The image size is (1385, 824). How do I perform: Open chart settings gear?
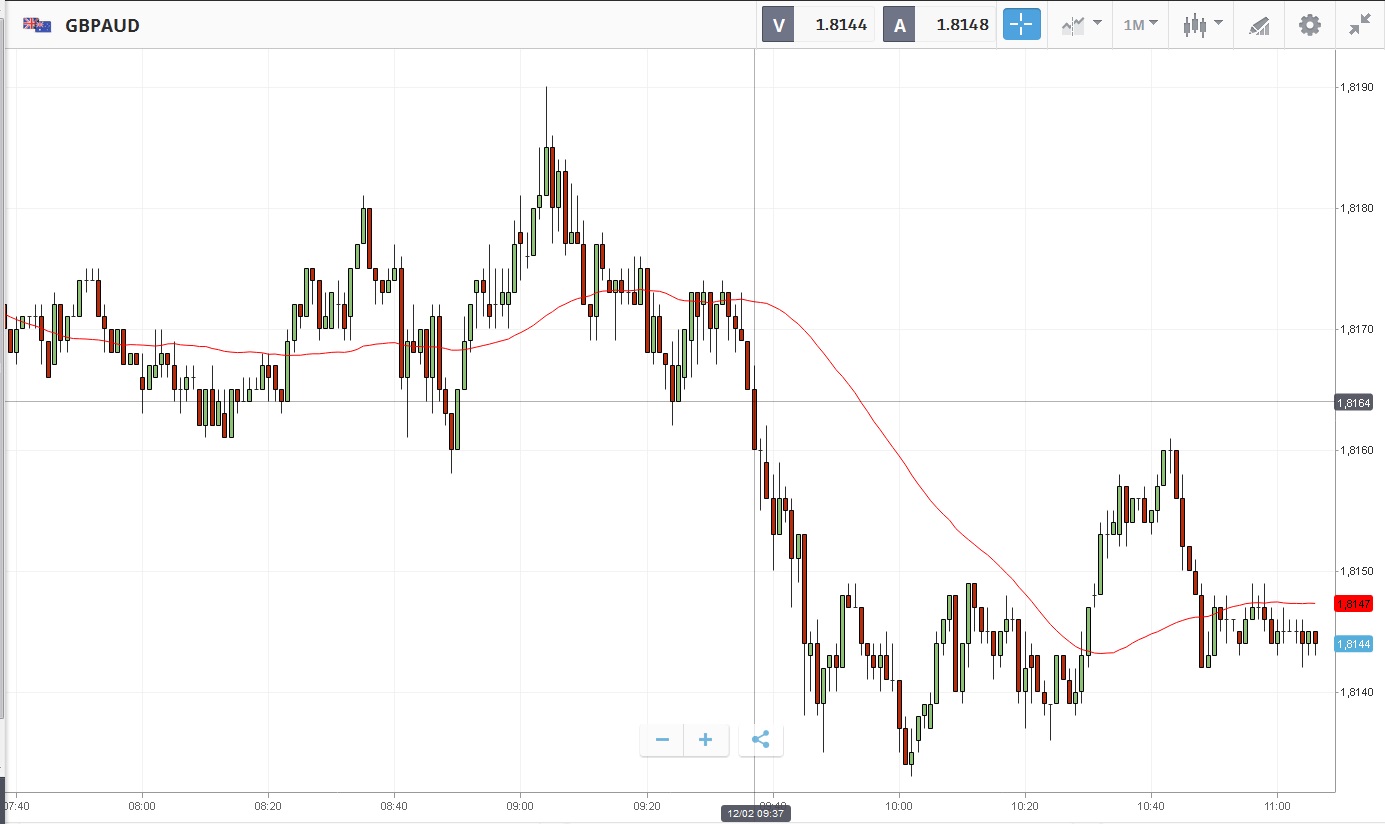coord(1309,25)
